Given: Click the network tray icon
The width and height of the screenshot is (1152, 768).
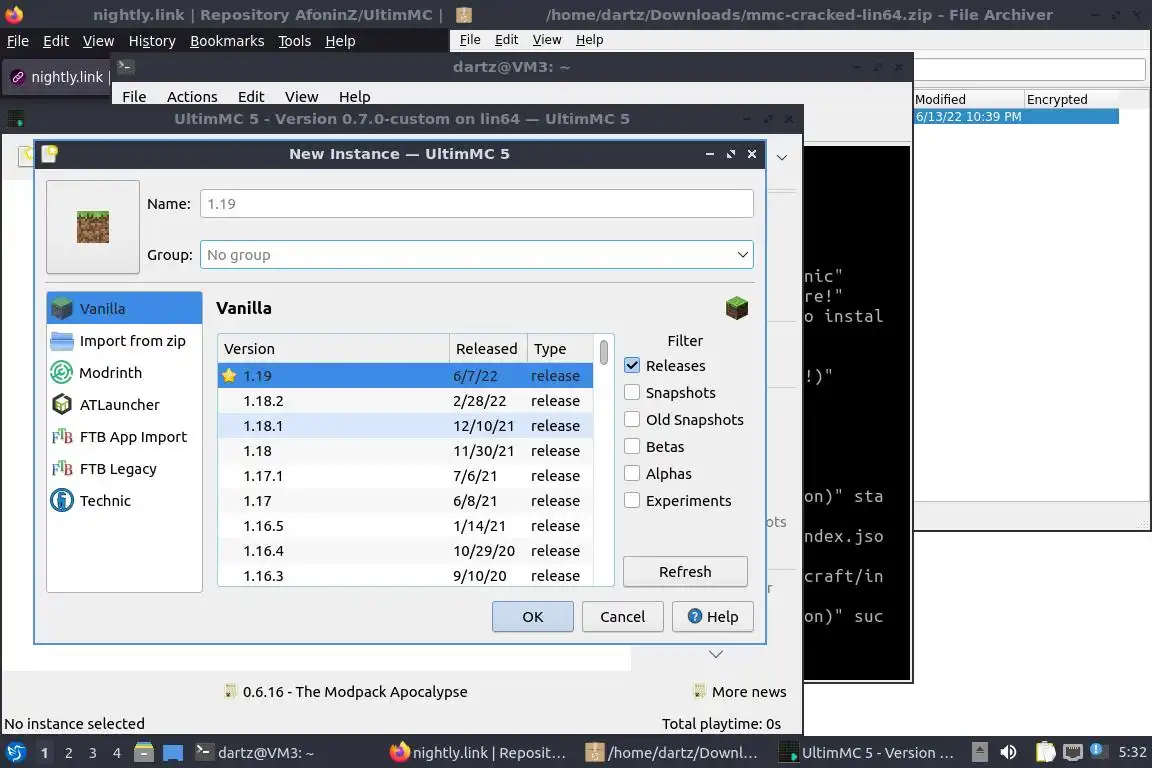Looking at the screenshot, I should pos(1073,753).
